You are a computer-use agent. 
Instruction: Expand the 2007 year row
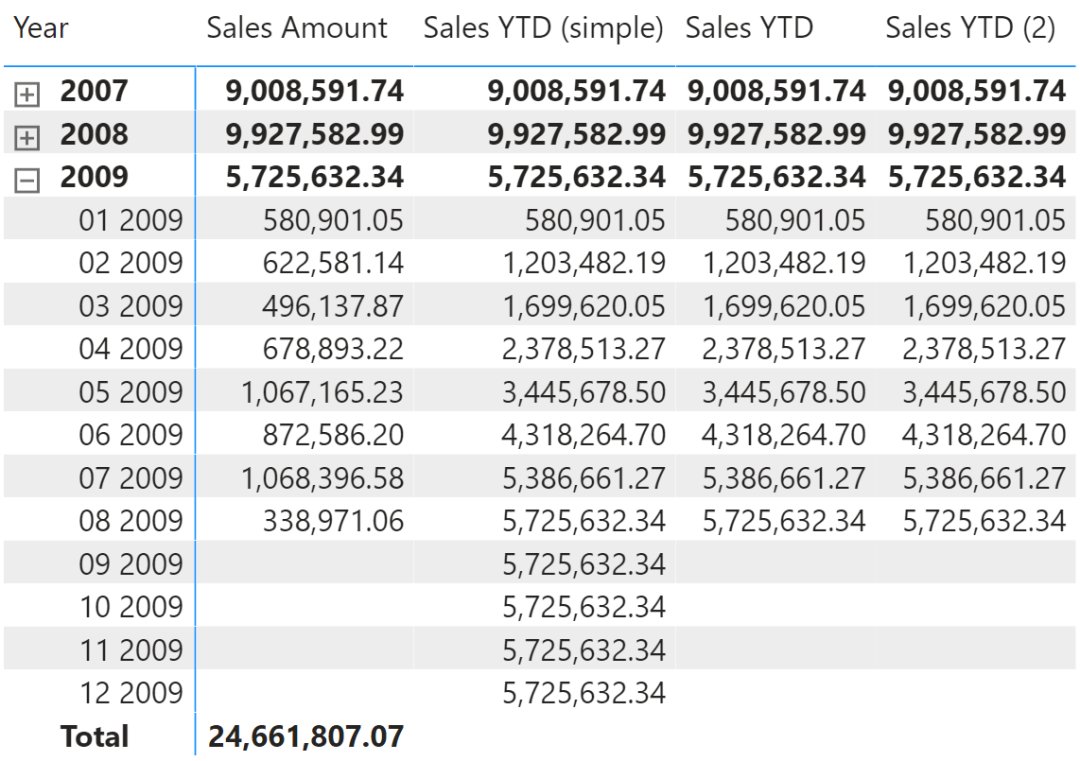[x=27, y=95]
